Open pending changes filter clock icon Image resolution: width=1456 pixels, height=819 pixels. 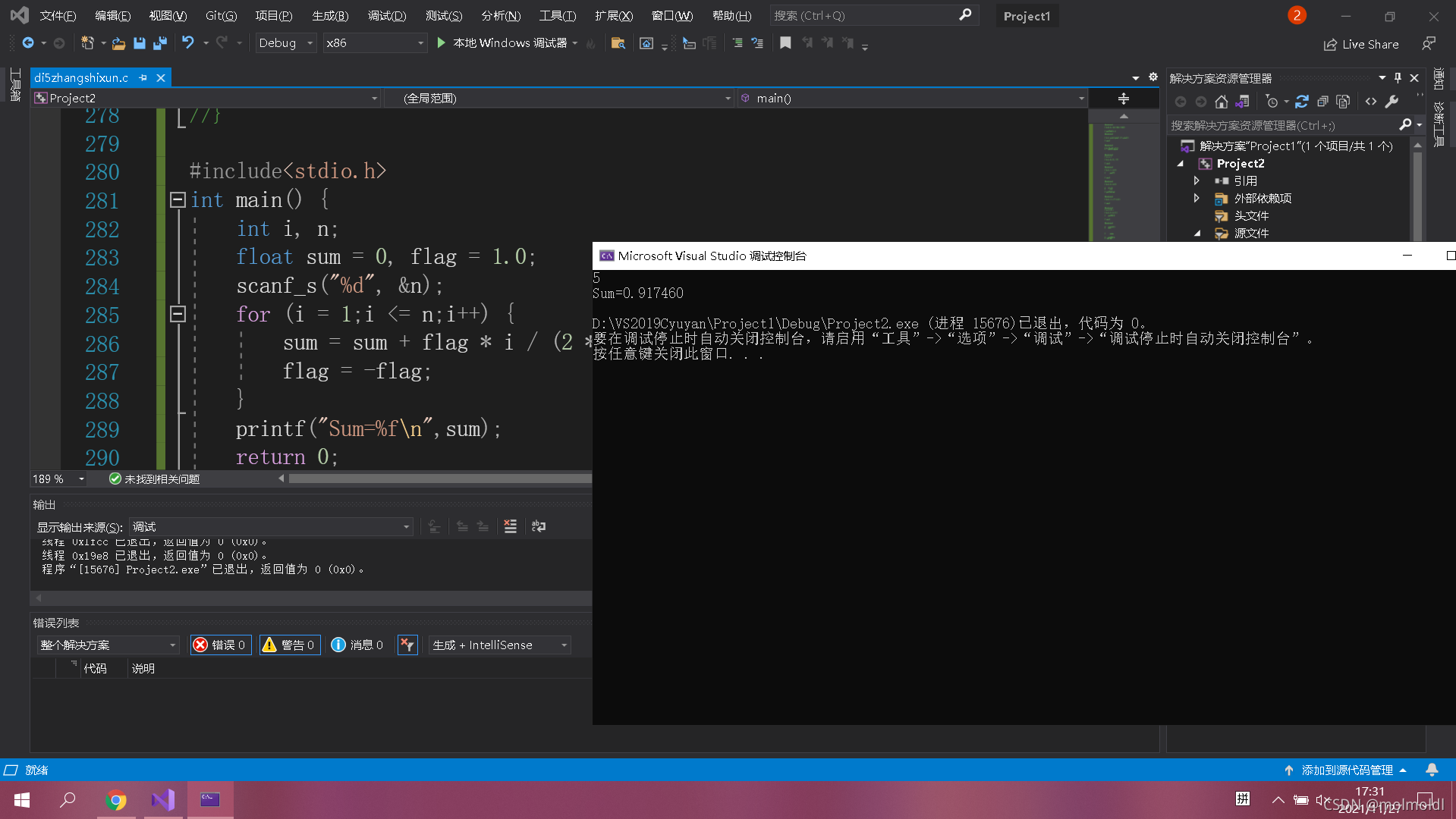pyautogui.click(x=1272, y=102)
